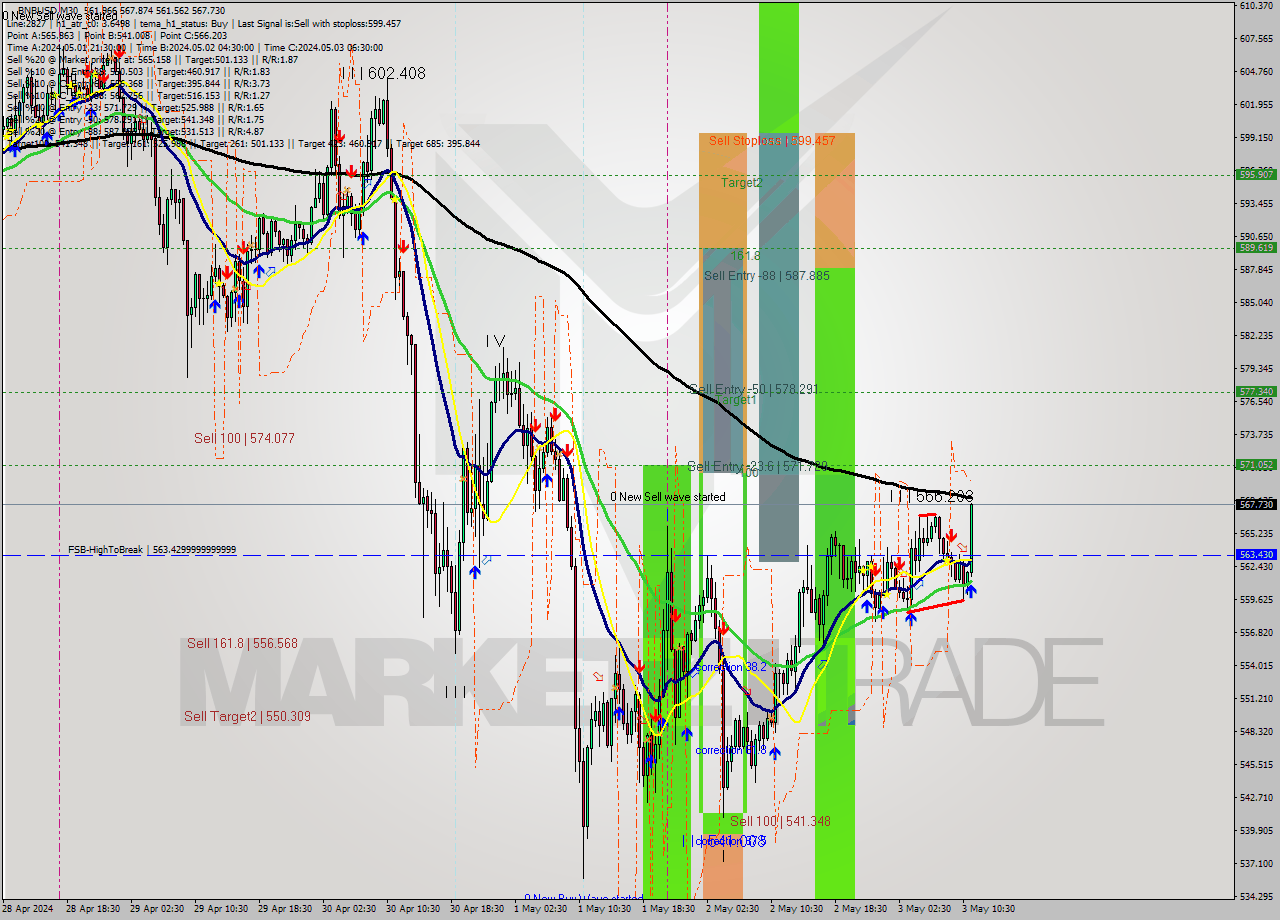Screen dimensions: 1280x920
Task: Select the 28 Apr 18:30 time label
Action: click(x=92, y=909)
